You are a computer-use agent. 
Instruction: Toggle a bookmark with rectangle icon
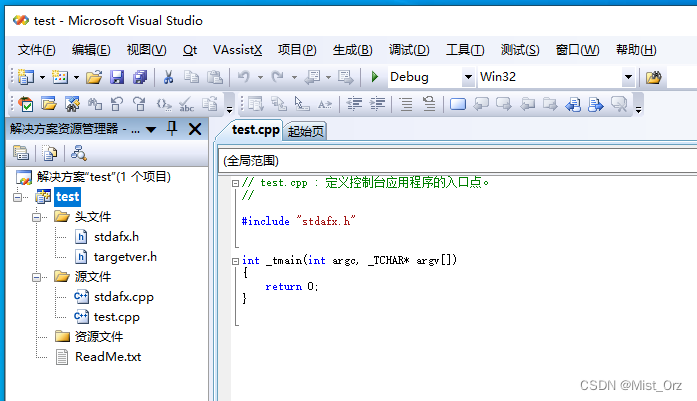pyautogui.click(x=457, y=104)
